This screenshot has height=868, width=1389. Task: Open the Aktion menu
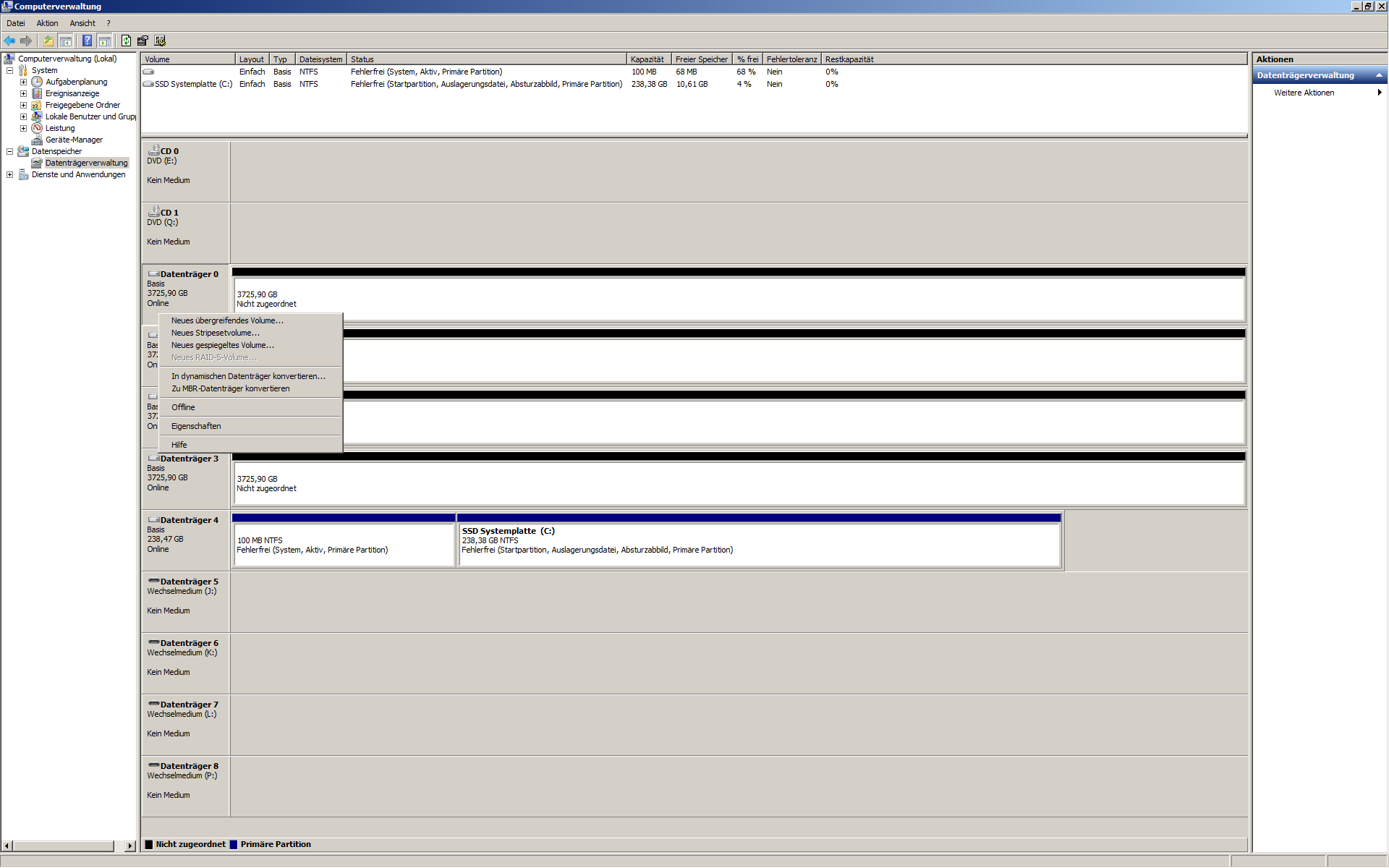(47, 23)
